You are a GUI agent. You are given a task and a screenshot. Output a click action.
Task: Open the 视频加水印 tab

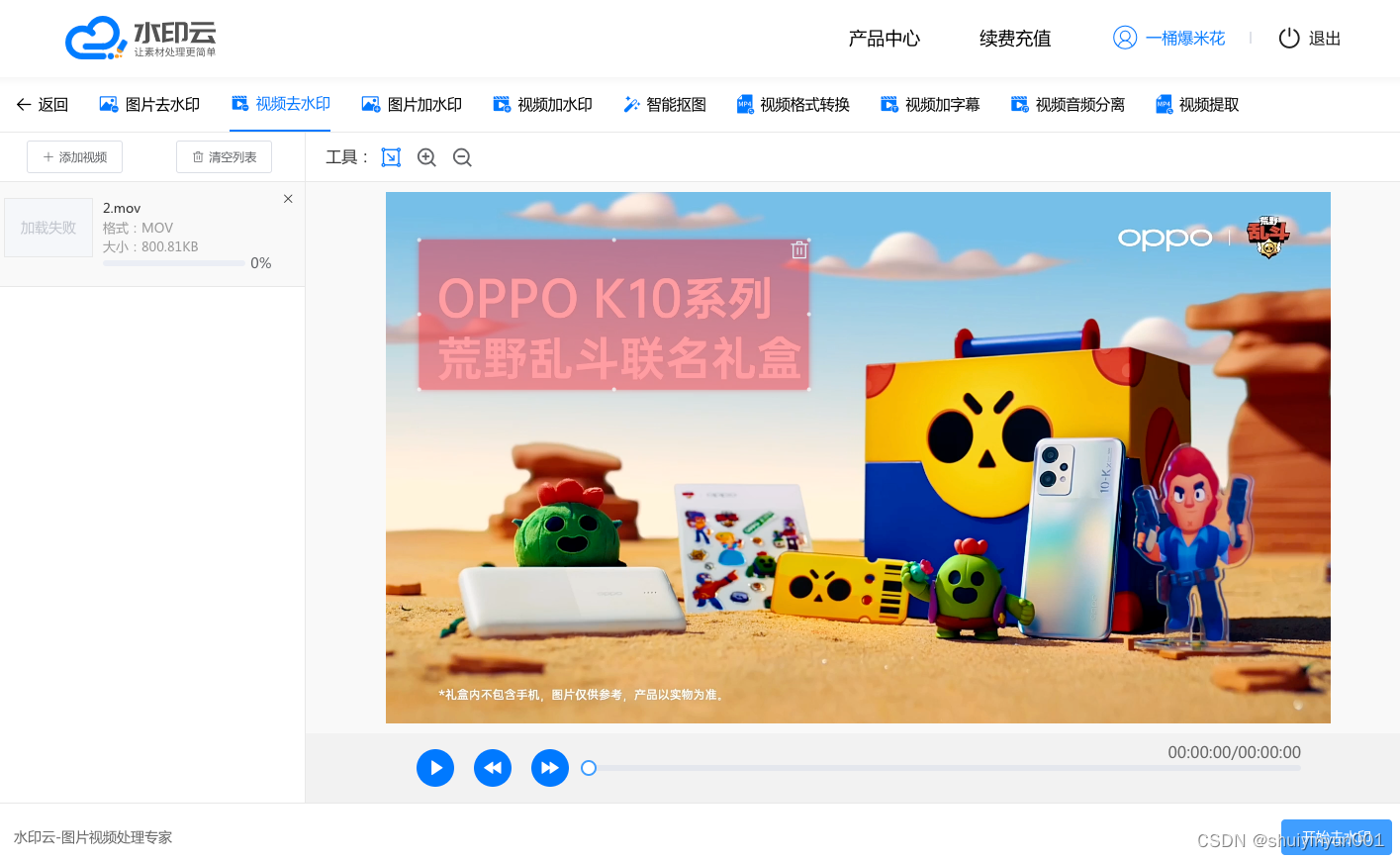(542, 105)
